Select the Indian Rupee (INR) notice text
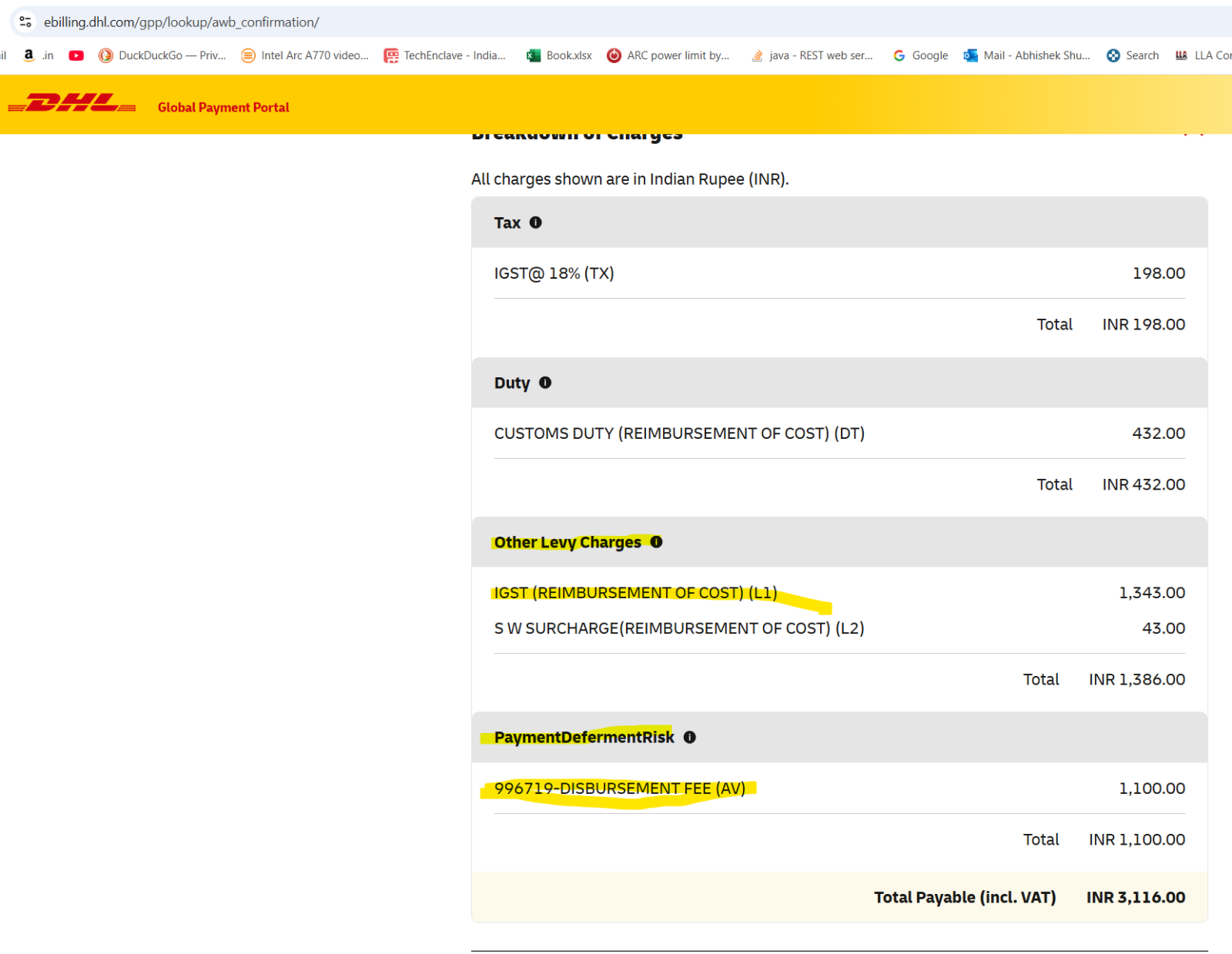 pos(630,179)
